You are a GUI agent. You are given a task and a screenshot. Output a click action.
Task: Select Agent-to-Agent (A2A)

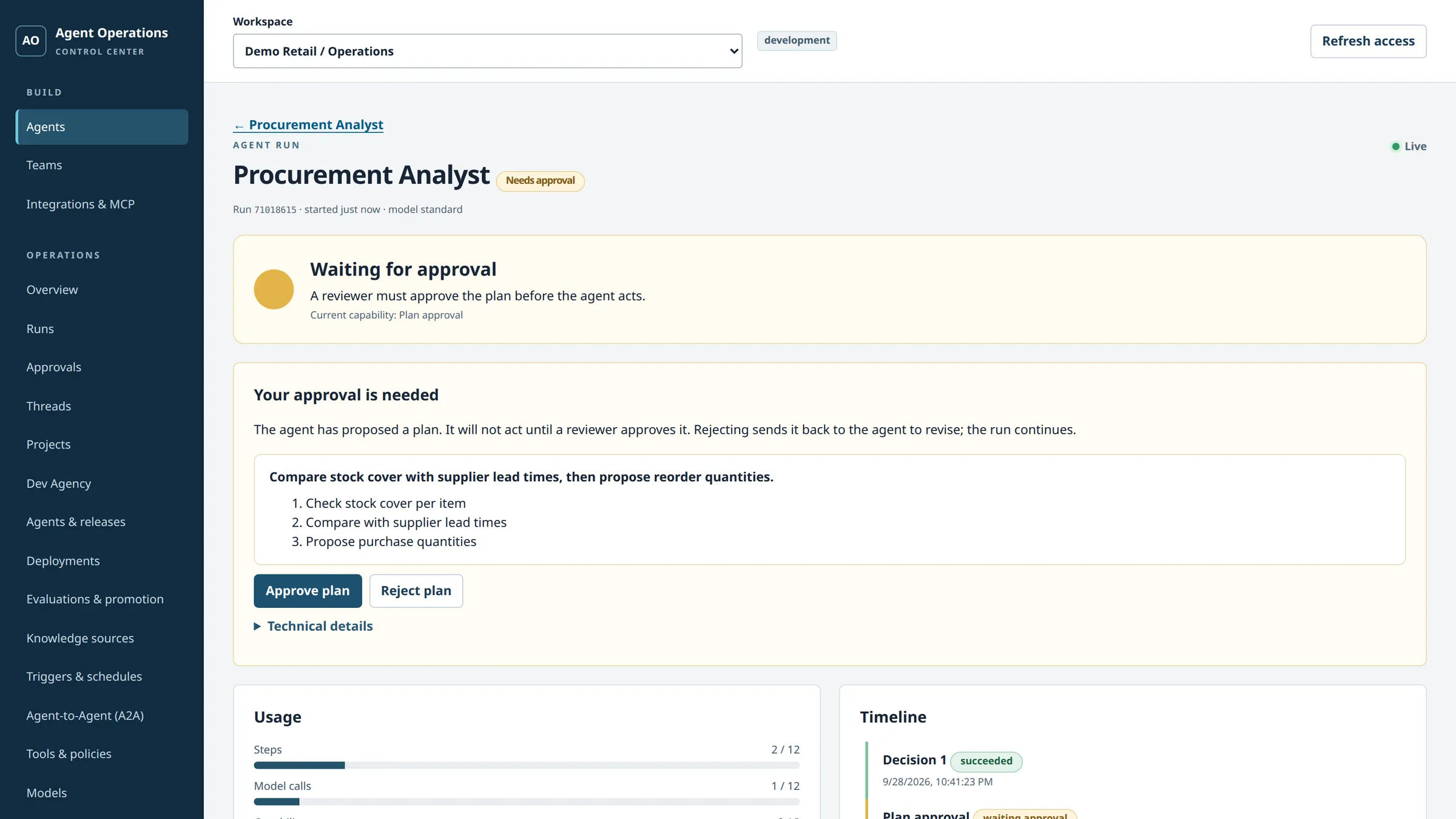(x=102, y=715)
